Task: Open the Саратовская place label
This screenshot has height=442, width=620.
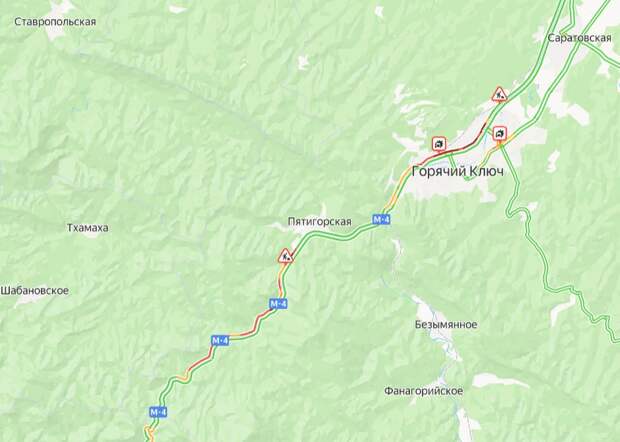Action: pyautogui.click(x=579, y=38)
